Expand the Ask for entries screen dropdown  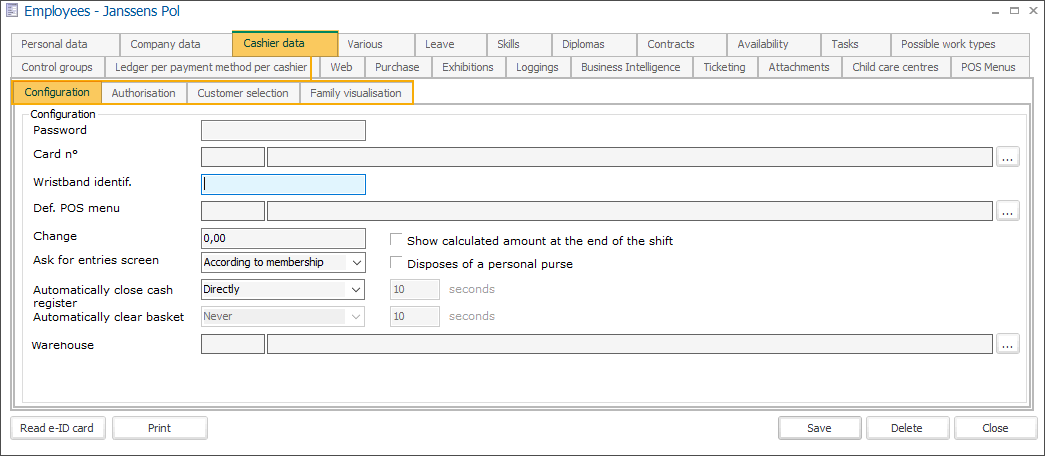355,263
